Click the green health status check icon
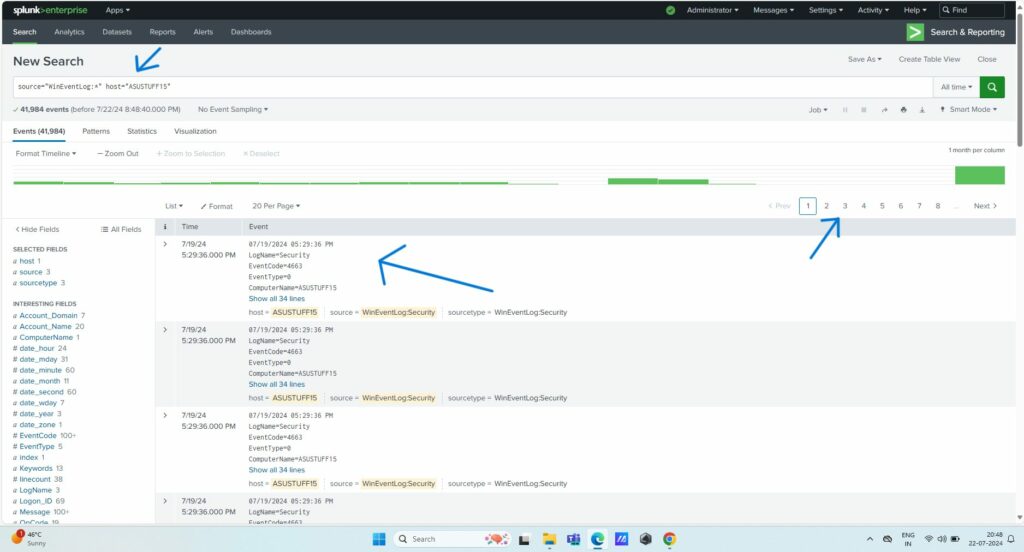The width and height of the screenshot is (1024, 552). (x=670, y=10)
